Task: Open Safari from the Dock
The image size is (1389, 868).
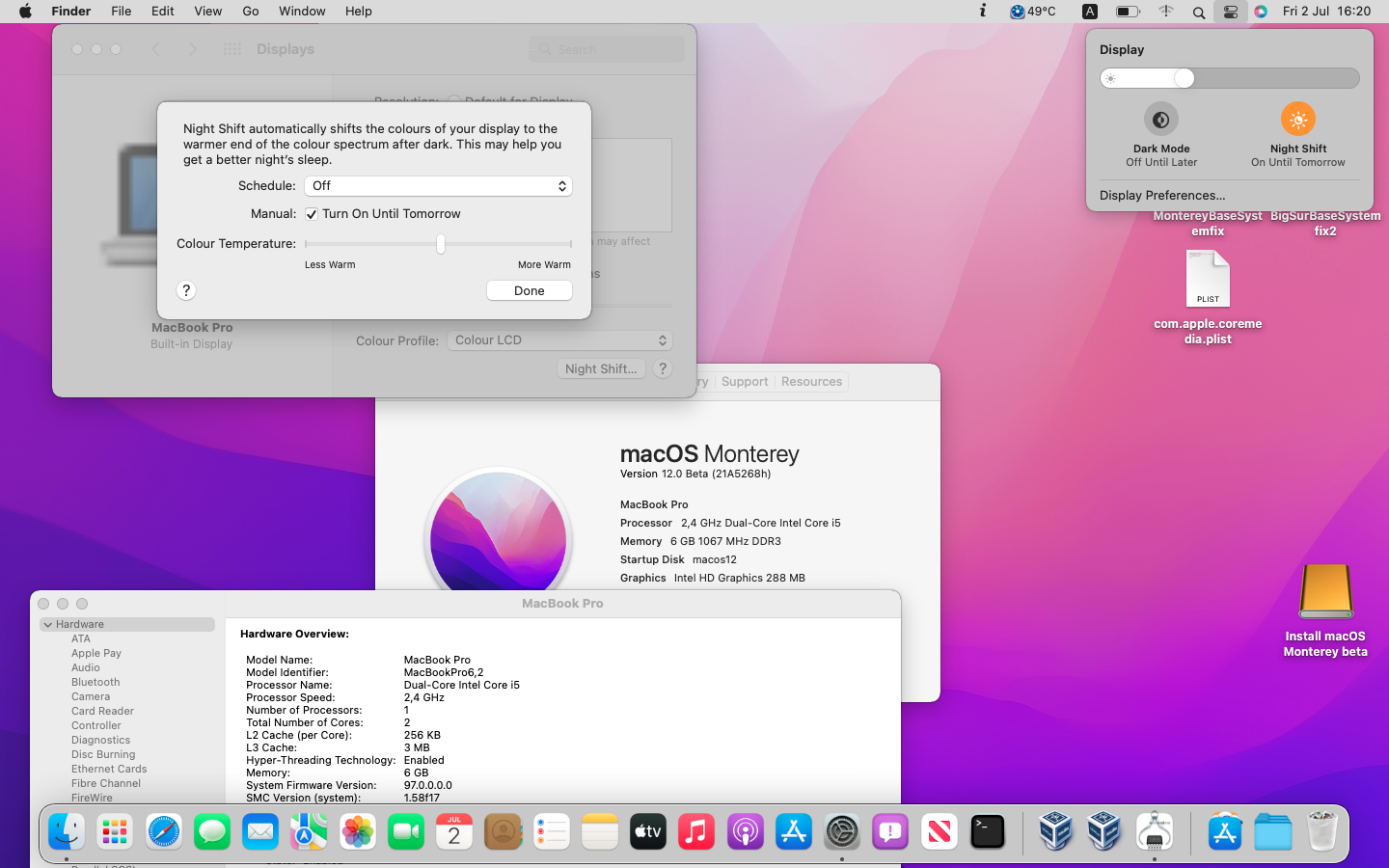Action: click(164, 831)
